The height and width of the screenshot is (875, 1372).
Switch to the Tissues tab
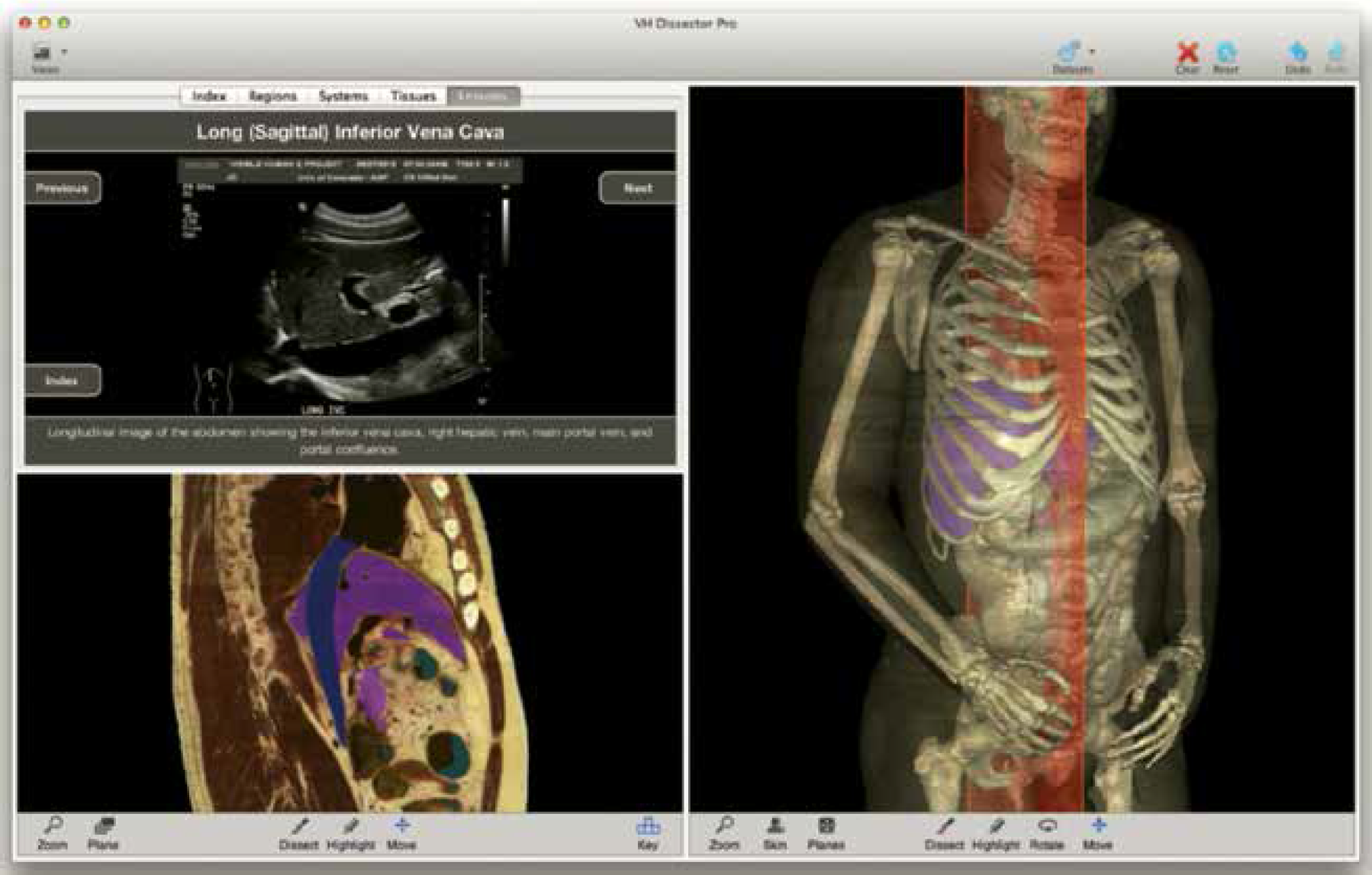(413, 96)
